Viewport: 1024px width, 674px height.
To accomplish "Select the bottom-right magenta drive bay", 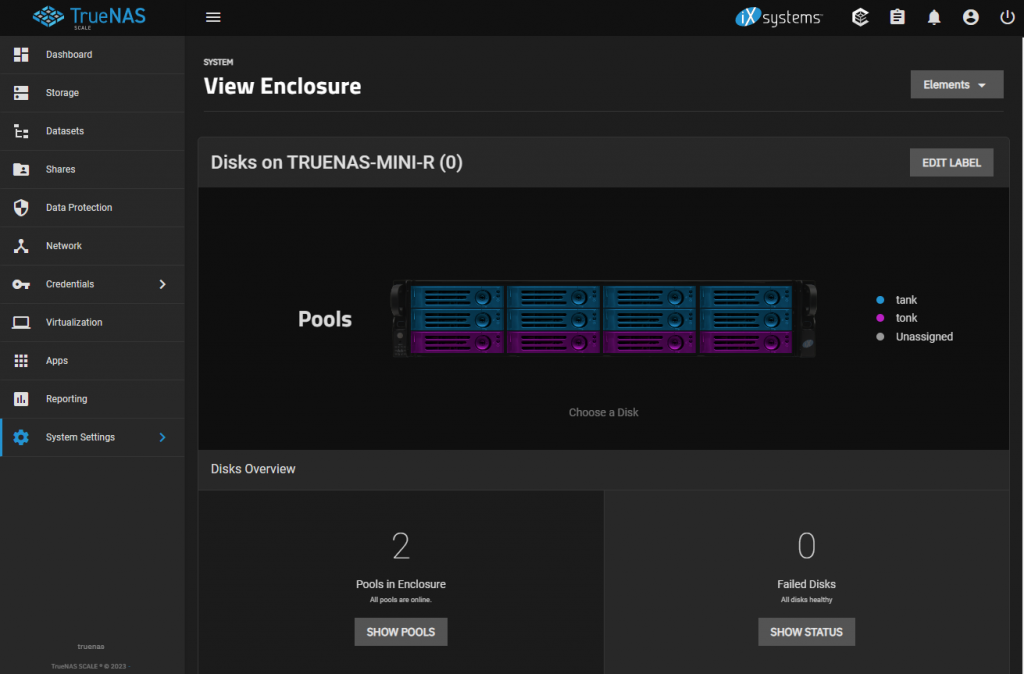I will coord(746,342).
